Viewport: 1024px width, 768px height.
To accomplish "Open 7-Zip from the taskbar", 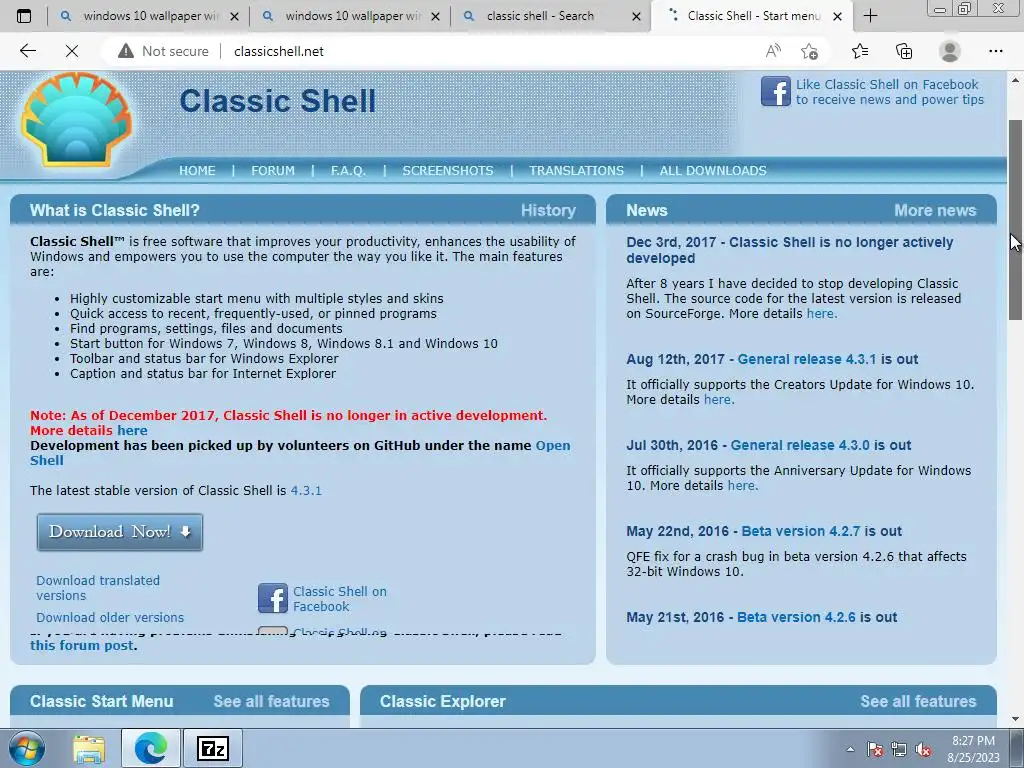I will (x=213, y=748).
